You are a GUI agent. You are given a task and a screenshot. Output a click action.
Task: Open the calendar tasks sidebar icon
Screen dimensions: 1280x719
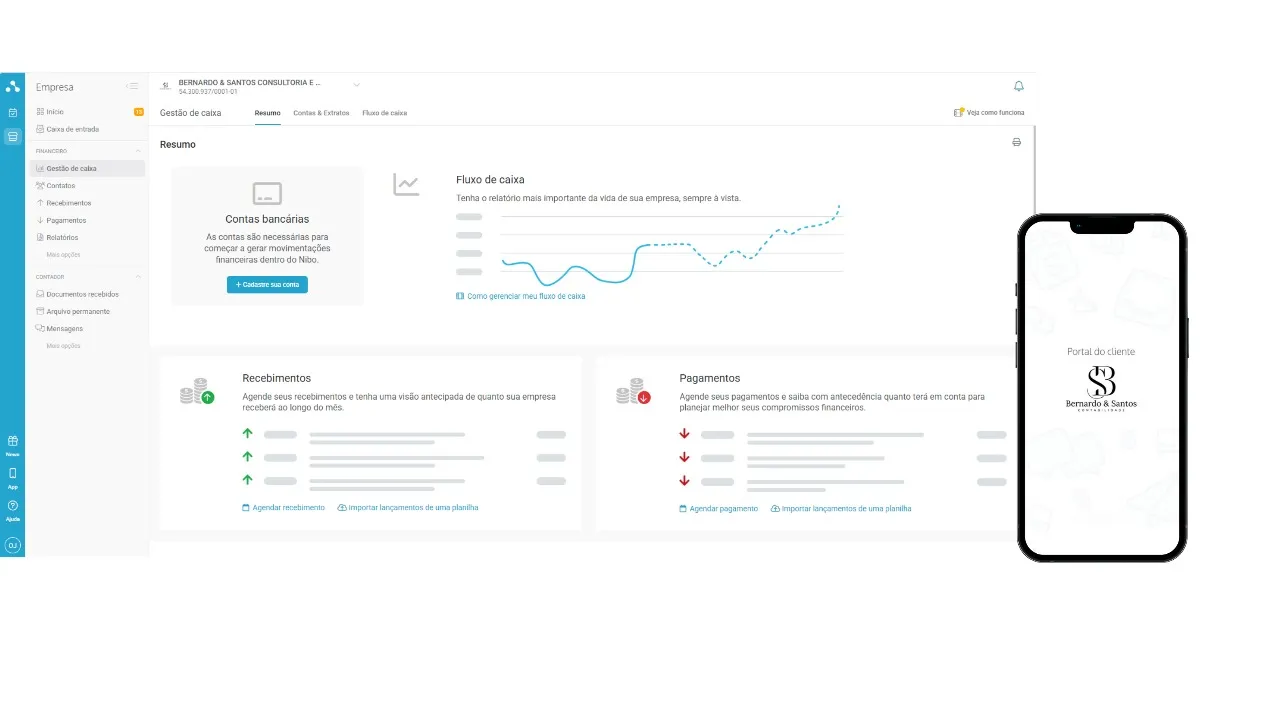click(x=13, y=113)
